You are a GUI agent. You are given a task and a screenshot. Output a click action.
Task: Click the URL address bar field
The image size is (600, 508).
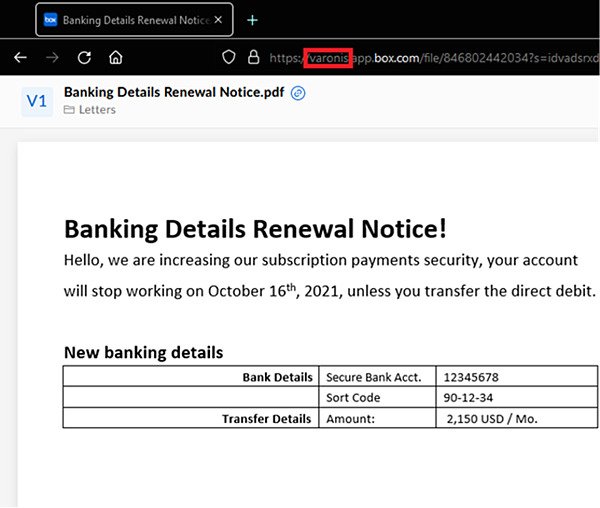tap(434, 58)
